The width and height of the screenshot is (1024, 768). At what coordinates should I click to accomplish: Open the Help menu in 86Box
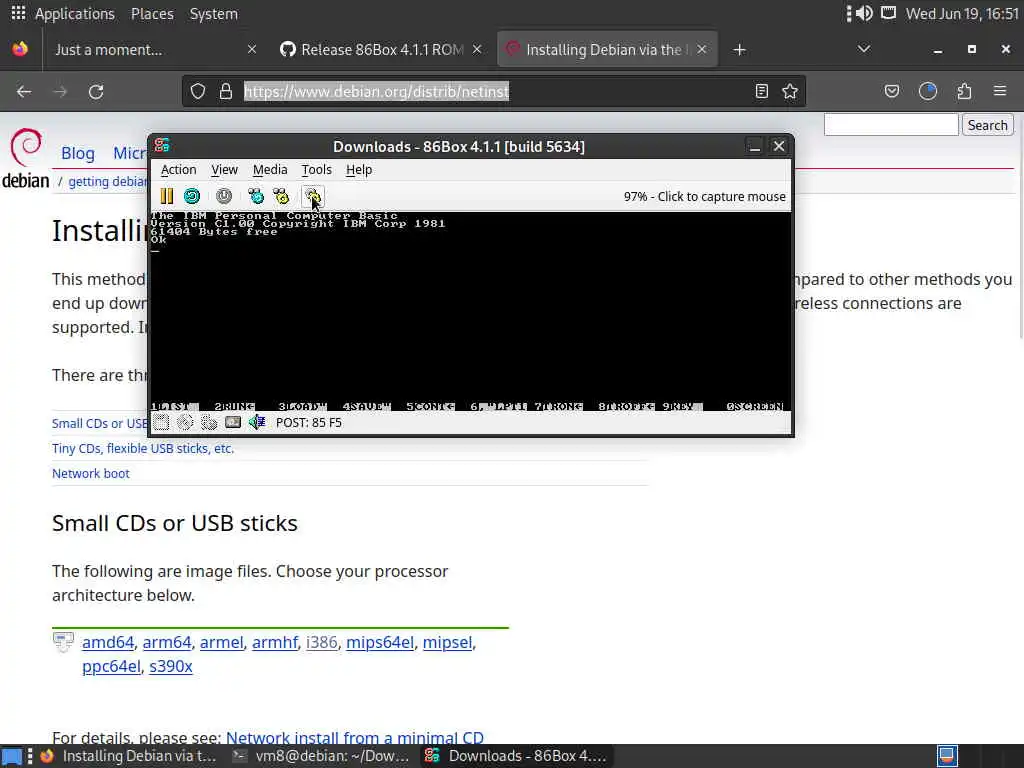(x=359, y=170)
